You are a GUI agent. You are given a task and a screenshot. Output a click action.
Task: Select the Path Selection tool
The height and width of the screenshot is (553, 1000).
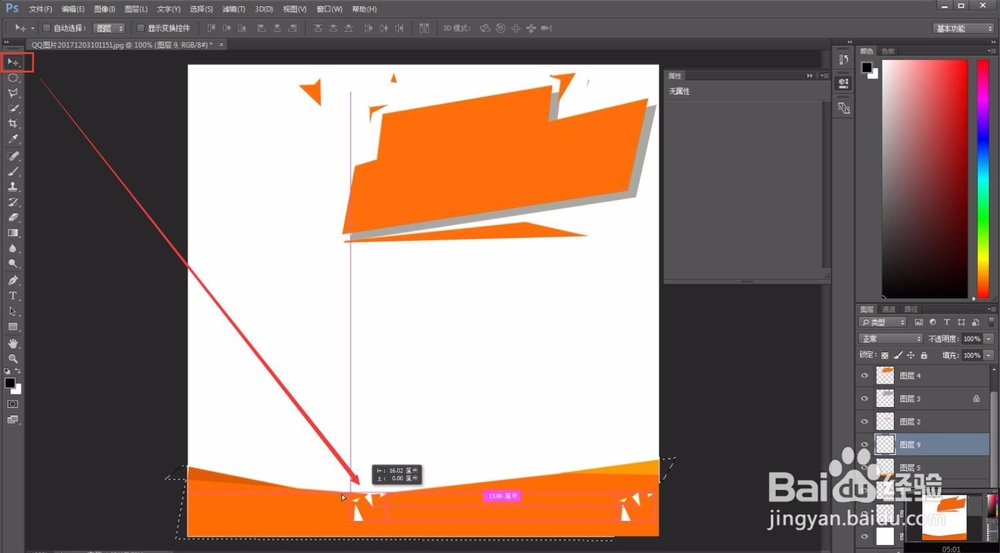click(13, 311)
